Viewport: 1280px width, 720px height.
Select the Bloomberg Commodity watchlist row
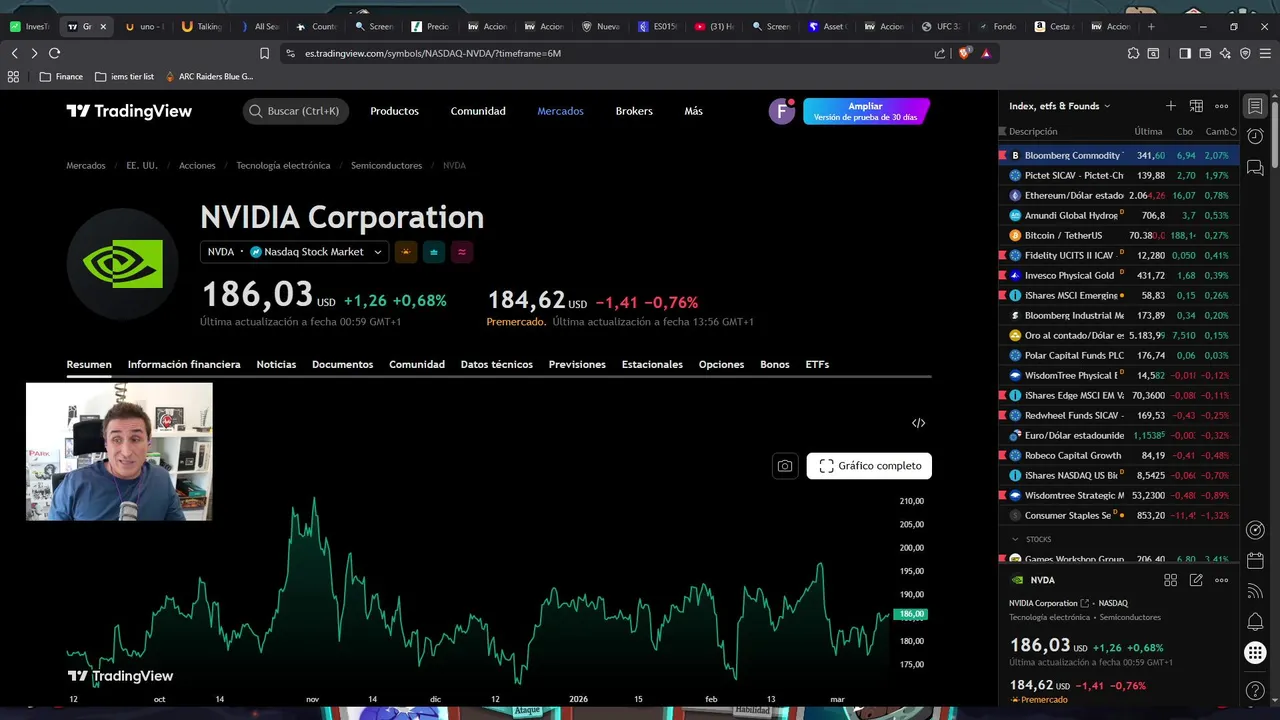tap(1119, 155)
